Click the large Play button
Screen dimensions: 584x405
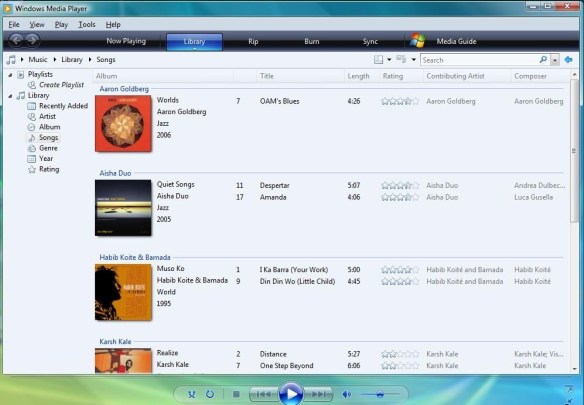tap(291, 393)
